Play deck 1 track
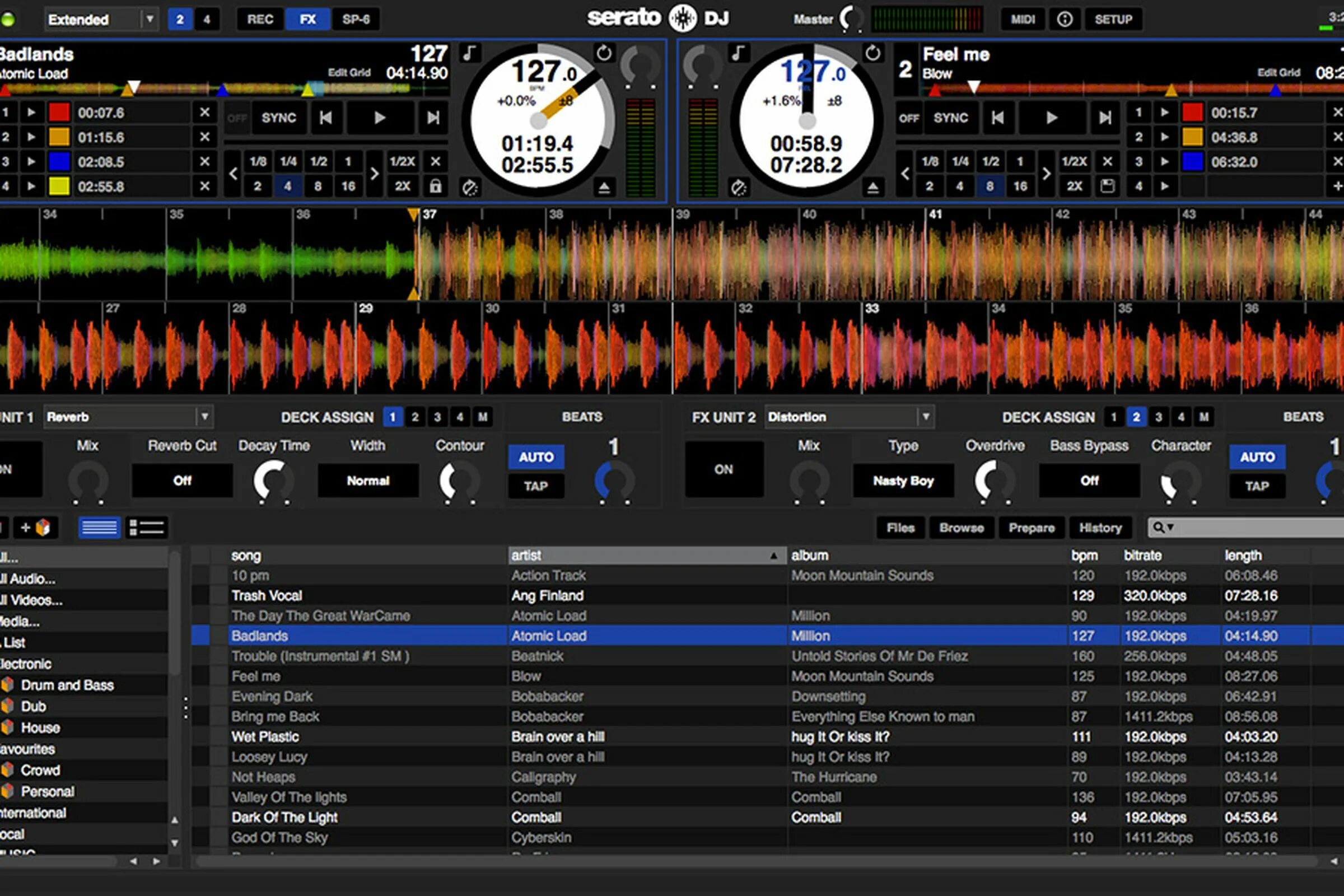 pos(380,118)
